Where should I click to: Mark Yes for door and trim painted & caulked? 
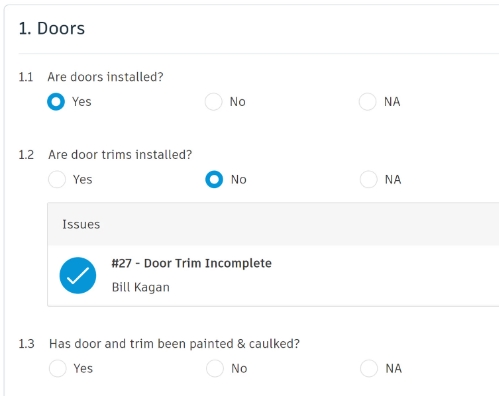pos(58,368)
